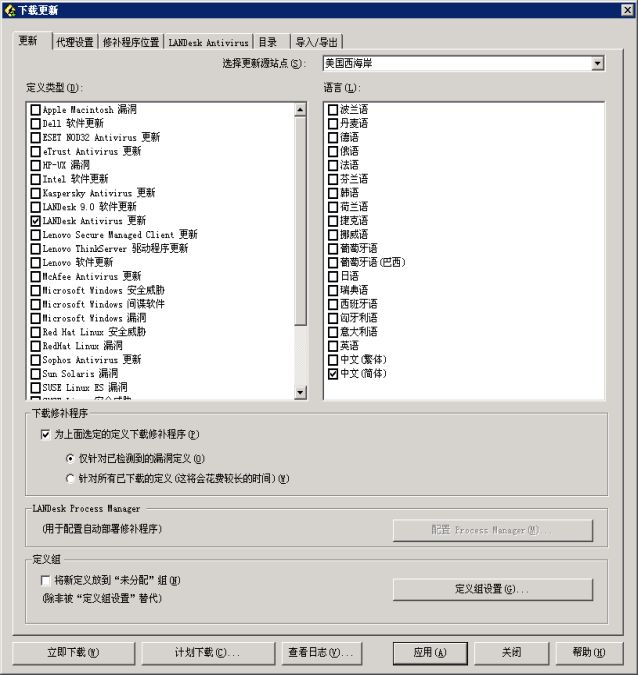Uncheck LANDesk Antivirus 更新 in definition list
The height and width of the screenshot is (675, 638).
(x=36, y=221)
